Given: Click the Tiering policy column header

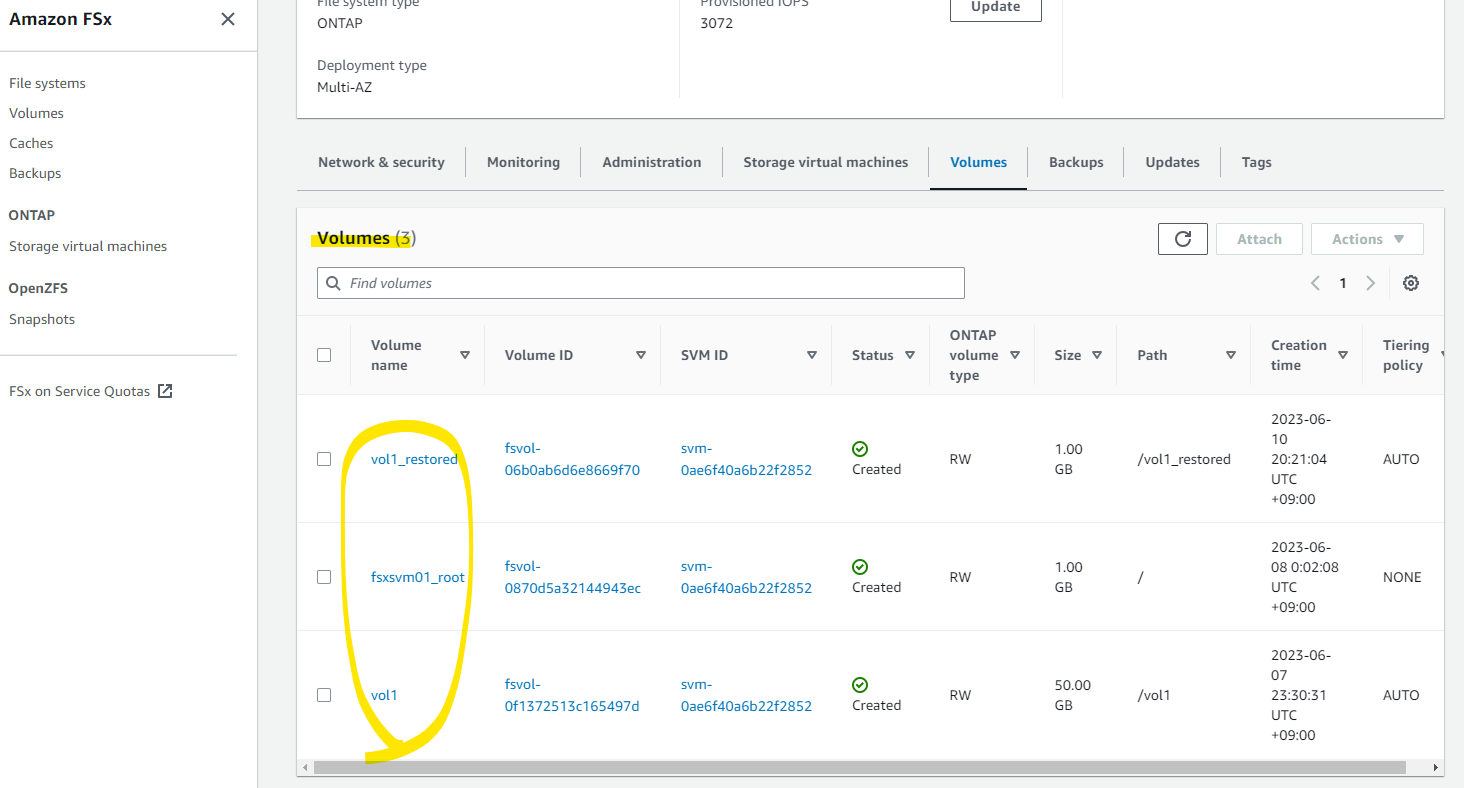Looking at the screenshot, I should tap(1406, 355).
